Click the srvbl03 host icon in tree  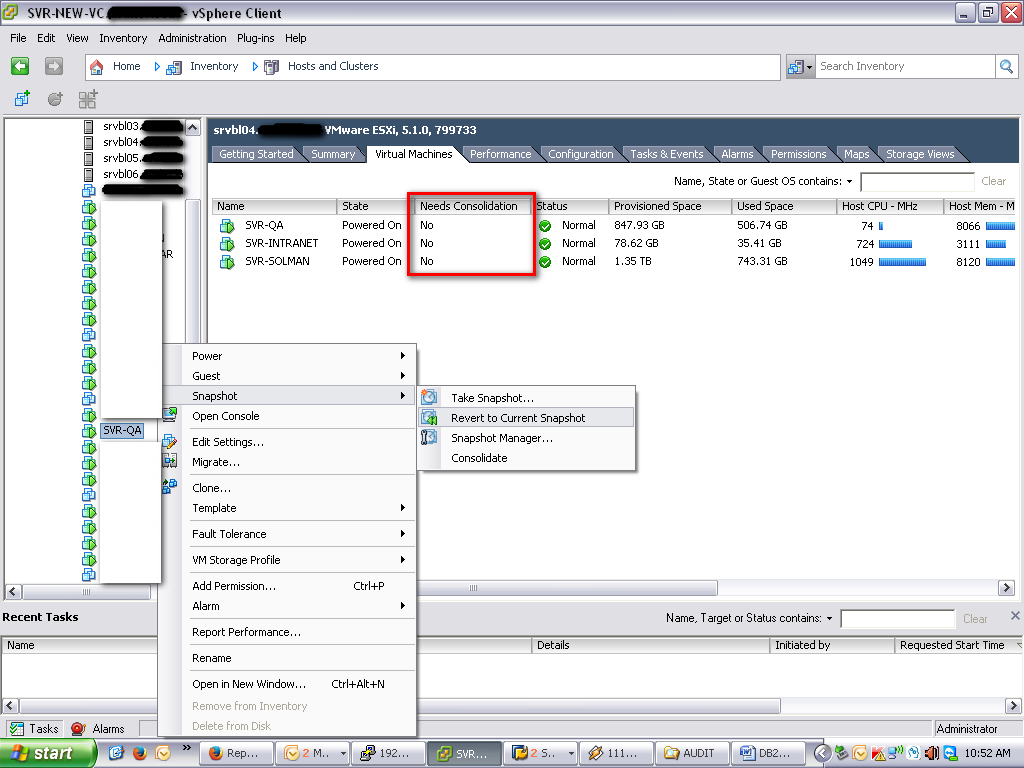click(x=89, y=126)
